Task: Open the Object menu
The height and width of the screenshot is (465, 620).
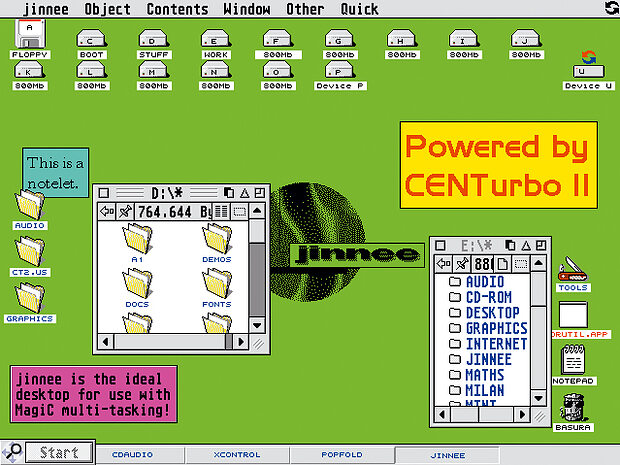Action: (x=107, y=9)
